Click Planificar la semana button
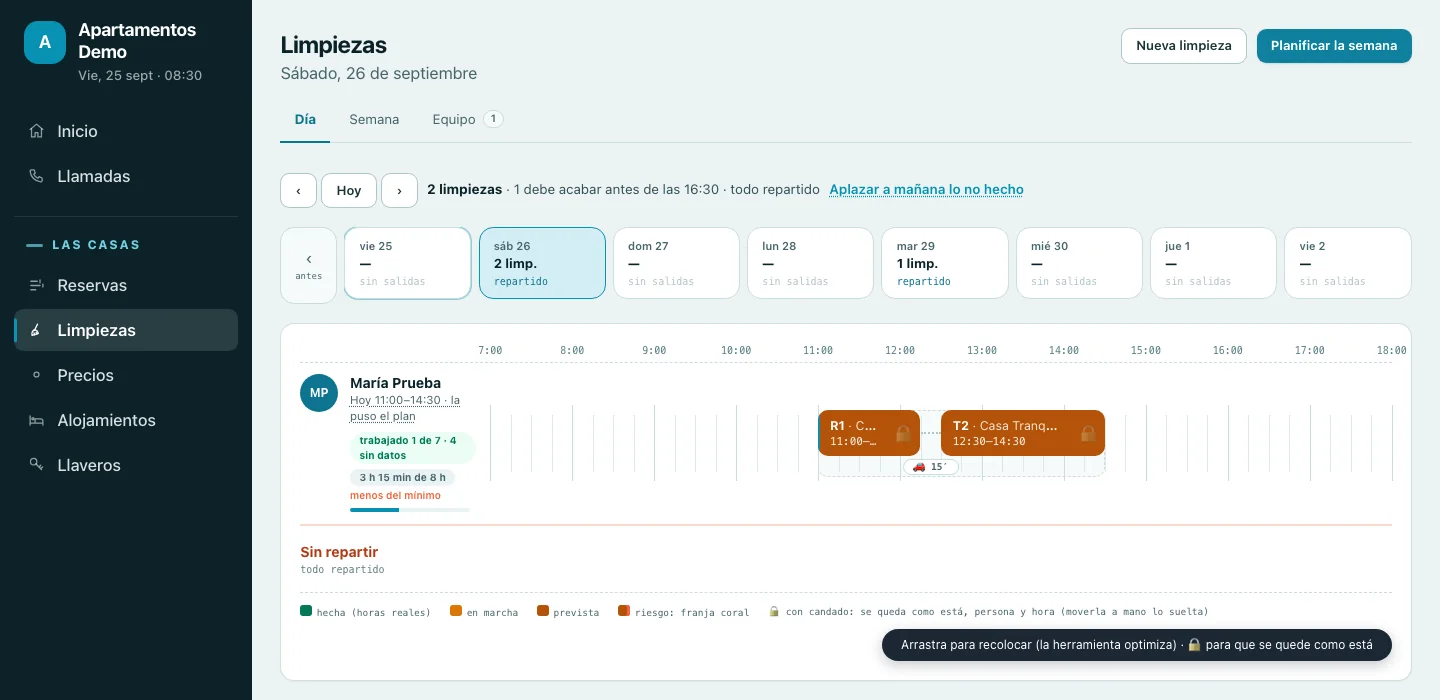 (1334, 45)
